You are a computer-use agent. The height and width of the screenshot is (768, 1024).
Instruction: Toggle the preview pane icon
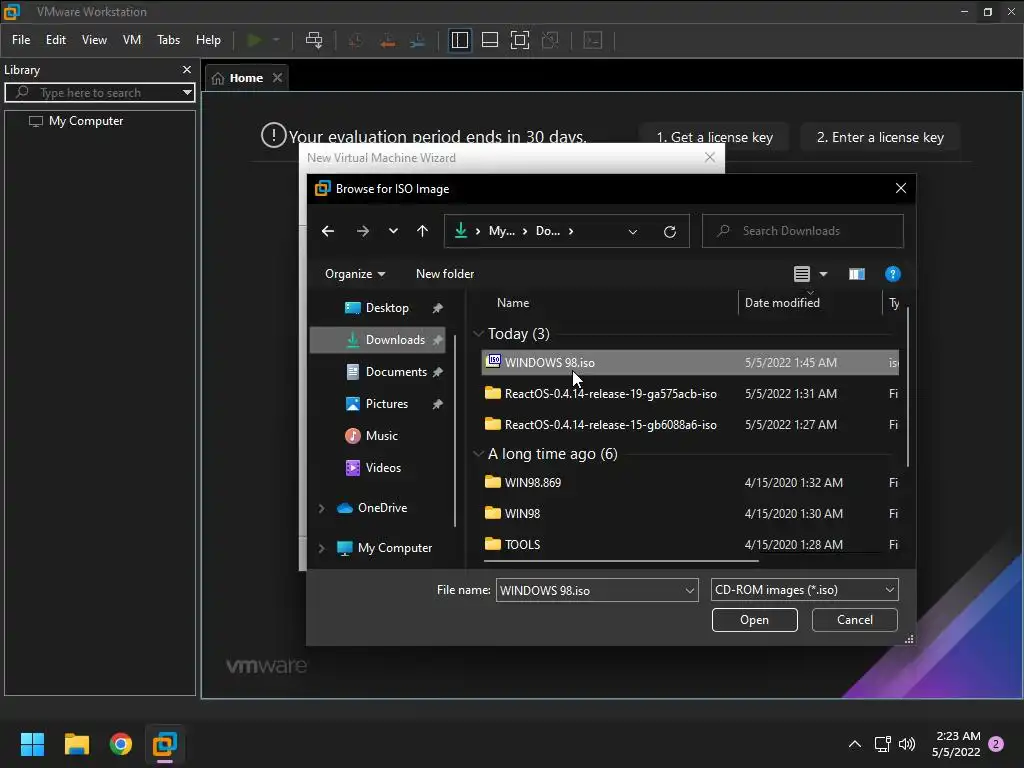(857, 274)
